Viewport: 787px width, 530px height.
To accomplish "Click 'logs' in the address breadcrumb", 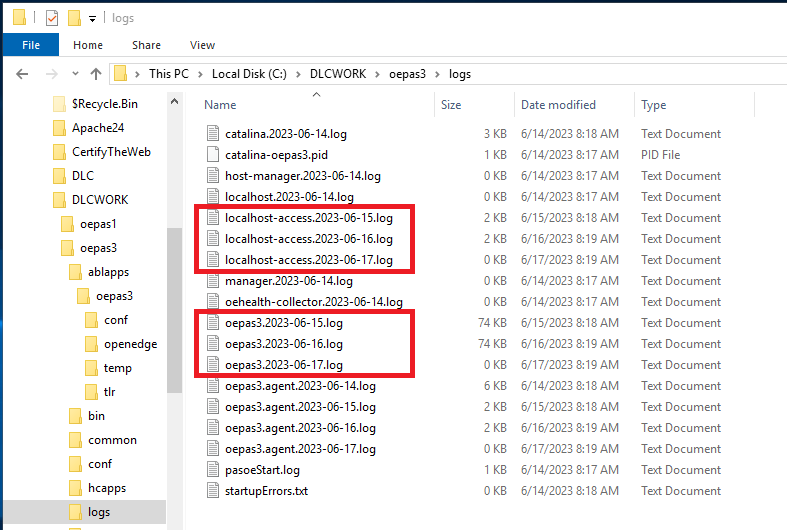I will point(460,74).
